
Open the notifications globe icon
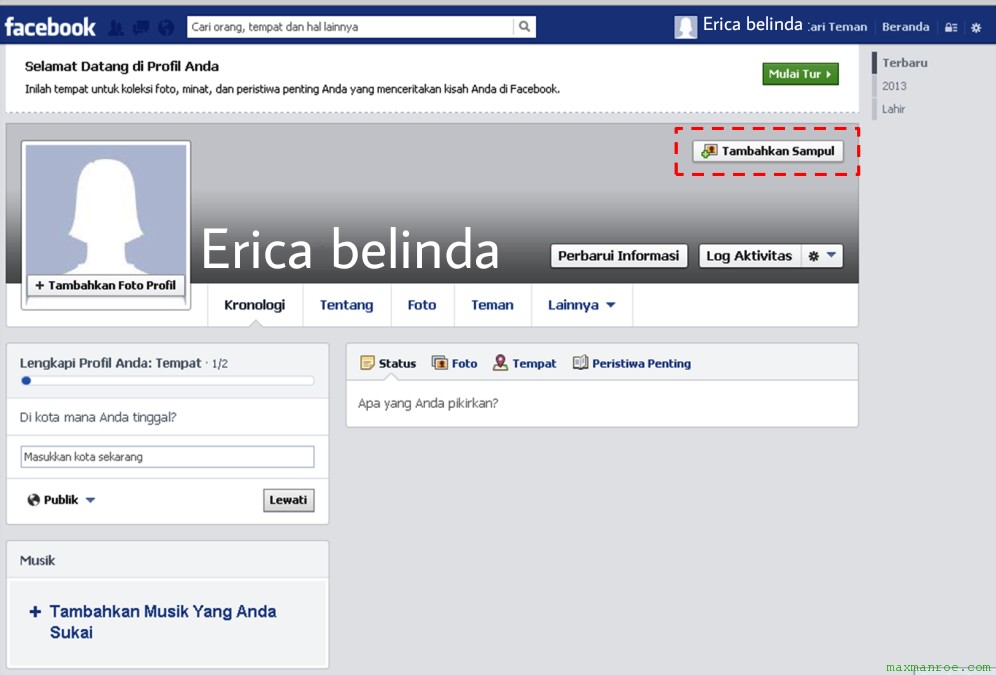click(x=166, y=28)
